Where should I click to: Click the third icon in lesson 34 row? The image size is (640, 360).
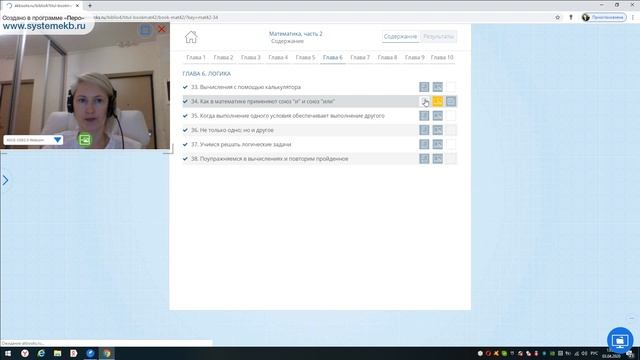click(451, 101)
